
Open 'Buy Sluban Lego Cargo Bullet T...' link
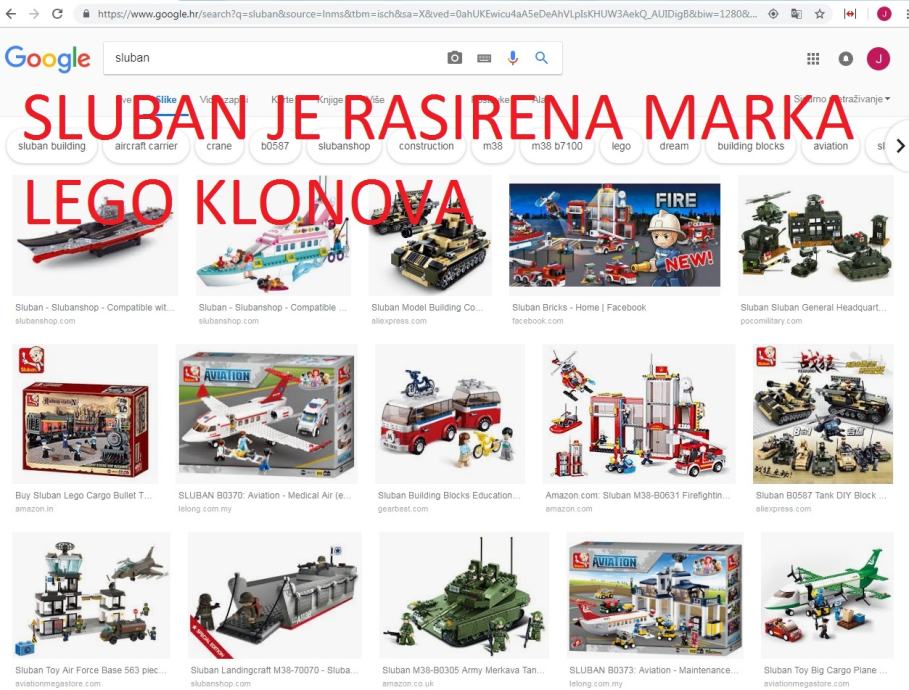(83, 496)
